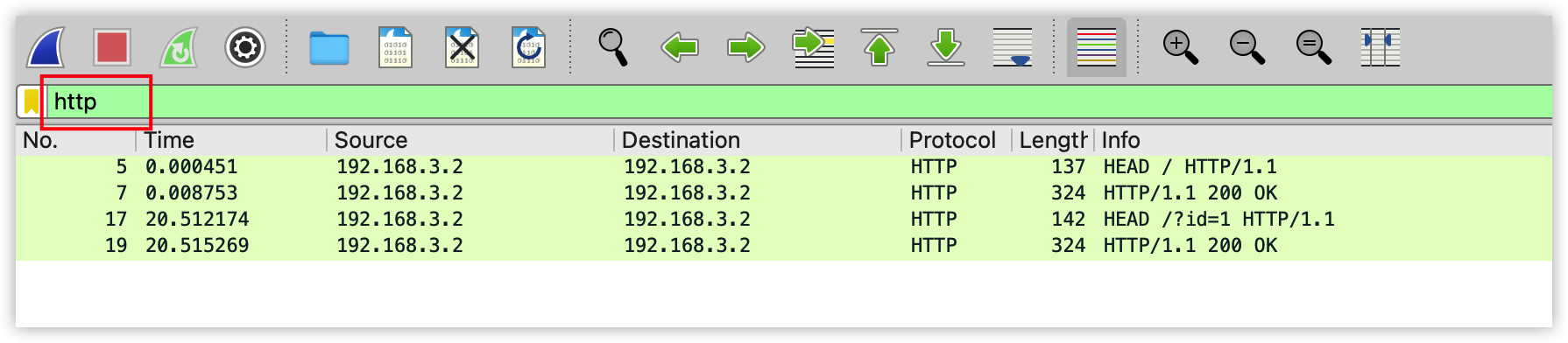Find a packet with the magnifier icon
The height and width of the screenshot is (343, 1568).
tap(612, 47)
